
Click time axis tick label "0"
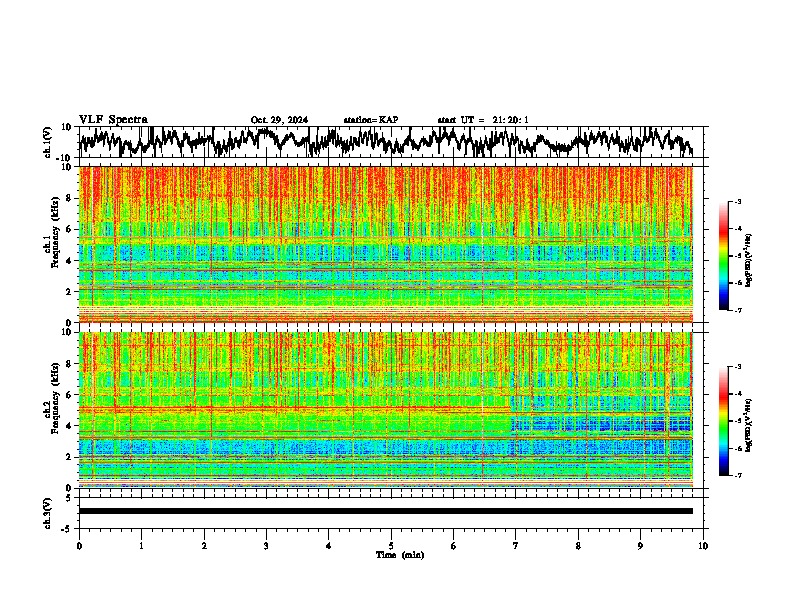click(x=79, y=546)
